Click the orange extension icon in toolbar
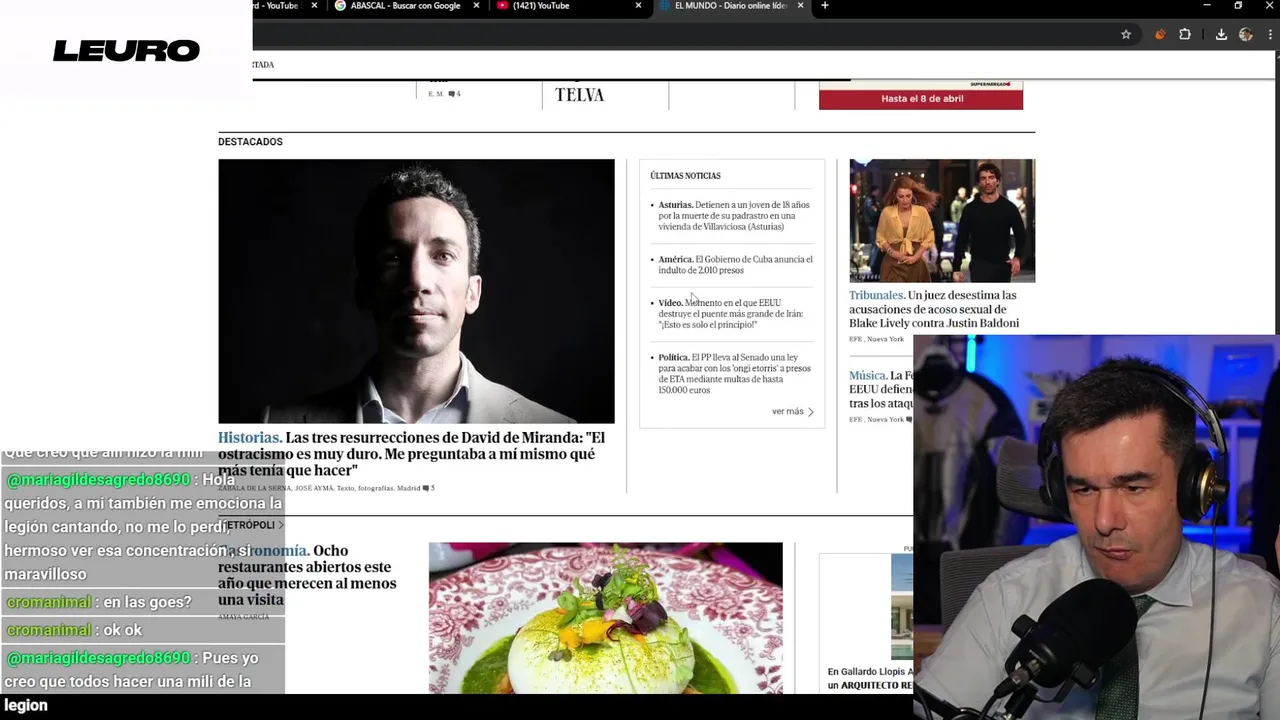 pos(1160,34)
